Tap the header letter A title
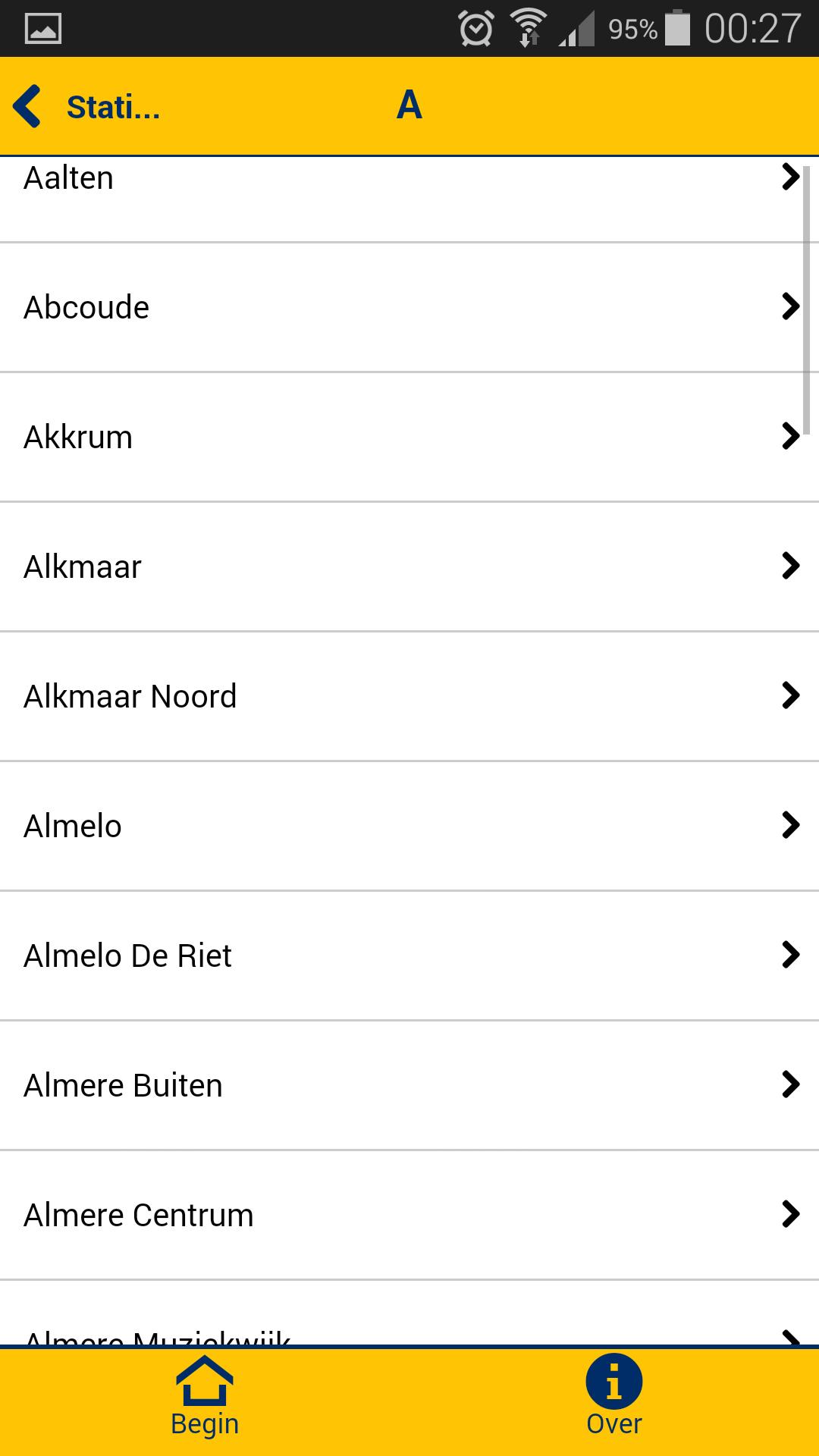Screen dimensions: 819x1456 409,105
